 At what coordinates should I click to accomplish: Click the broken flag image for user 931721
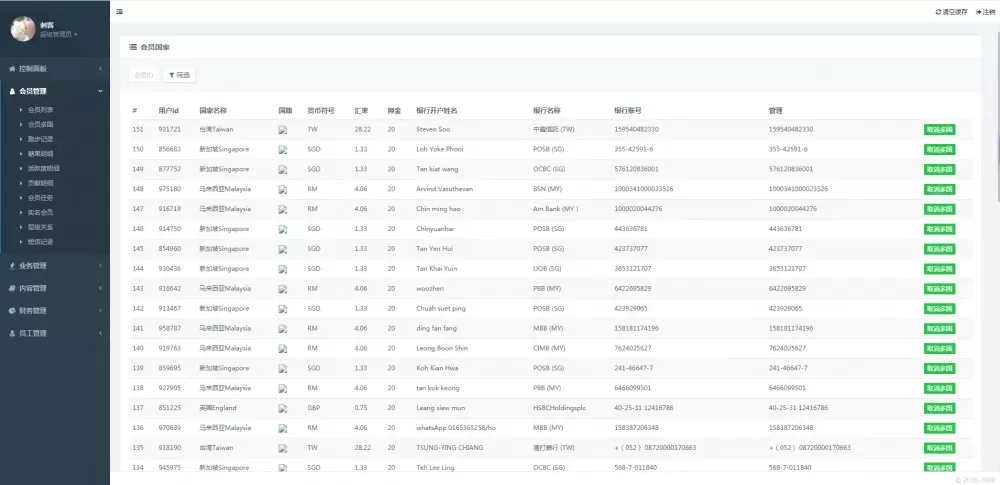pos(283,130)
